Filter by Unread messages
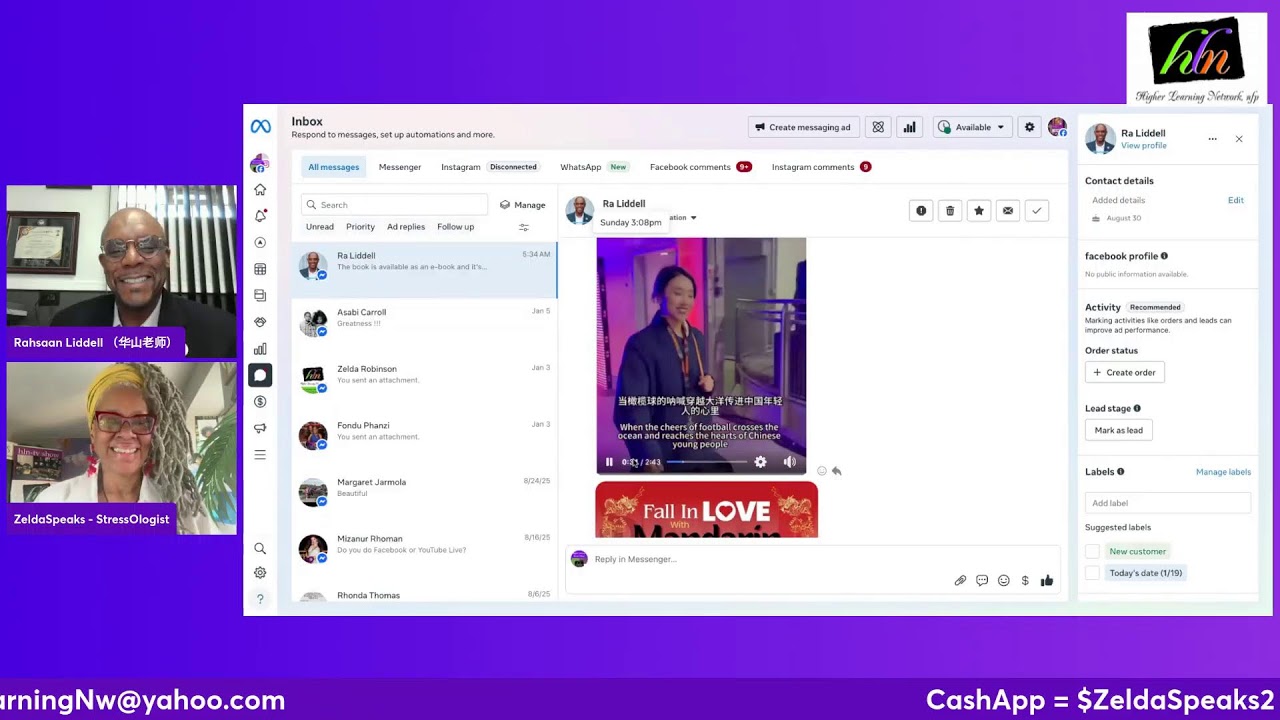 click(320, 227)
